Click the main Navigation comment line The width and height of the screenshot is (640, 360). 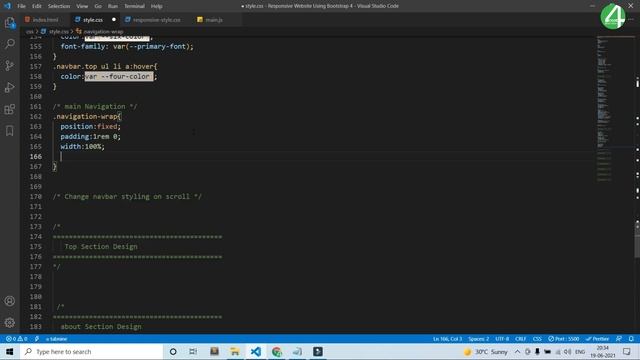click(x=95, y=107)
